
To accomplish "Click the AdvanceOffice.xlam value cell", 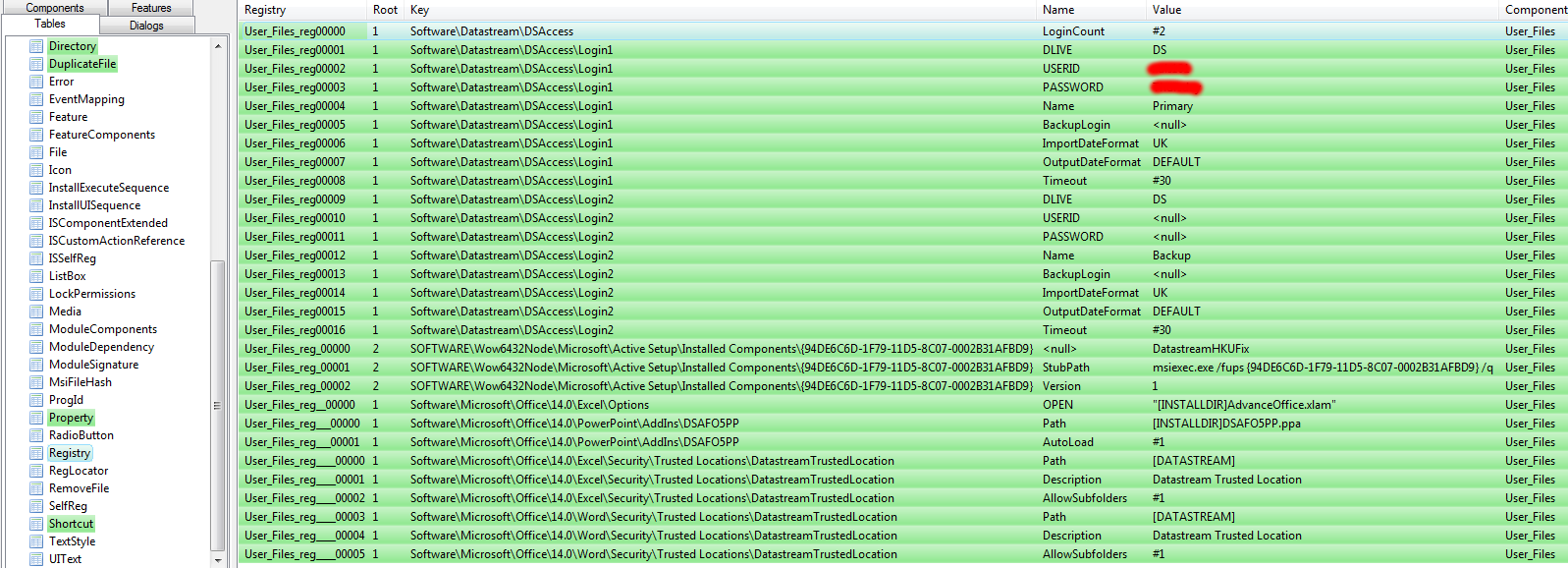I will coord(1244,405).
